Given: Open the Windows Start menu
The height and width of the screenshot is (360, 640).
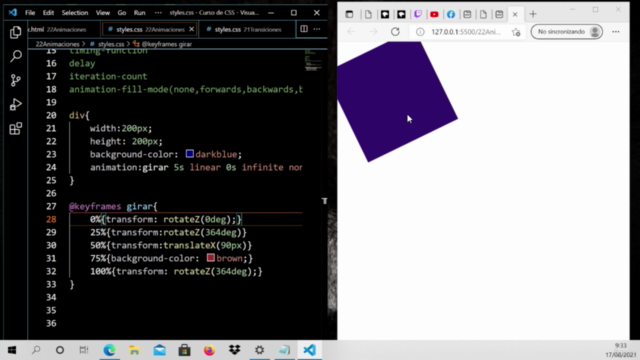Looking at the screenshot, I should pyautogui.click(x=12, y=350).
